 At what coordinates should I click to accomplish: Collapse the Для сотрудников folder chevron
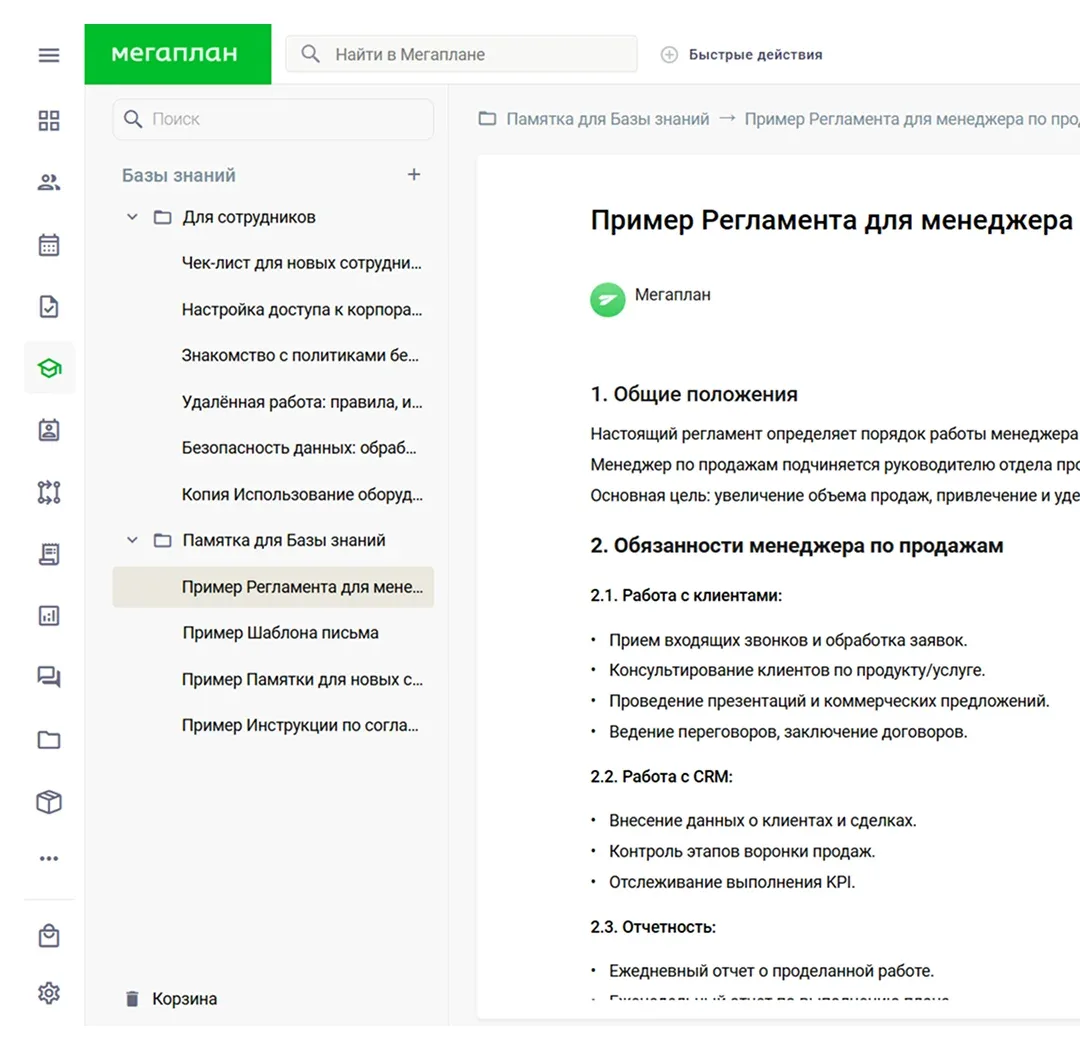132,217
